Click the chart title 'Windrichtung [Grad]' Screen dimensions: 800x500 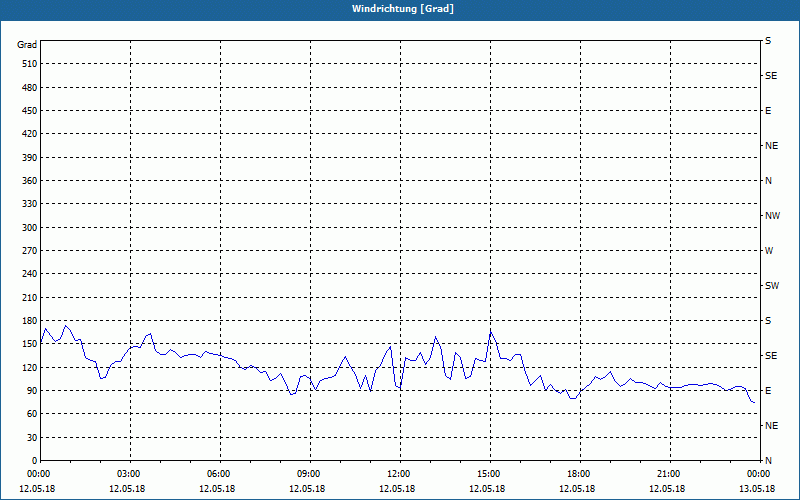[x=403, y=9]
